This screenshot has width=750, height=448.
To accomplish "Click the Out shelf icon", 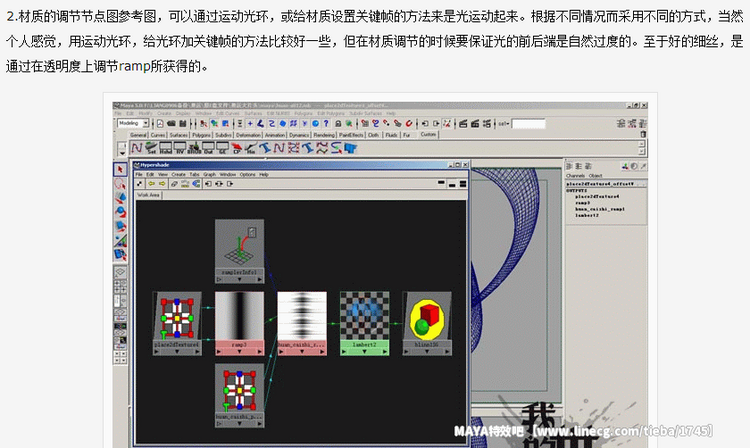I will tap(209, 148).
